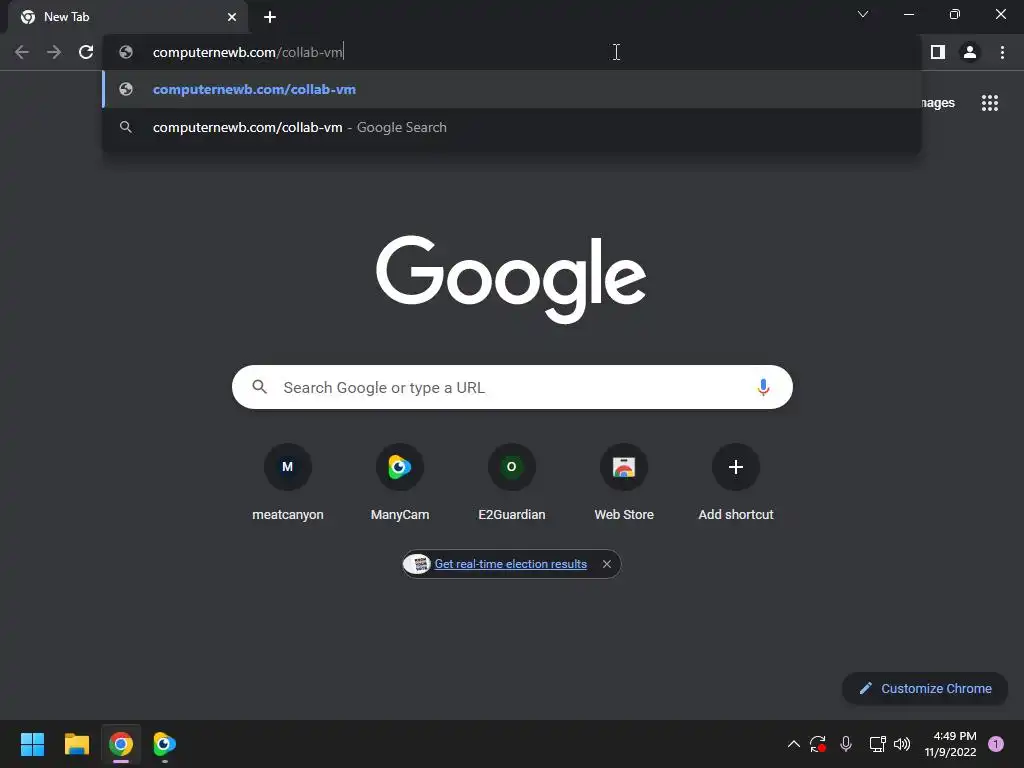Image resolution: width=1024 pixels, height=768 pixels.
Task: Dismiss the election results promo
Action: (607, 564)
